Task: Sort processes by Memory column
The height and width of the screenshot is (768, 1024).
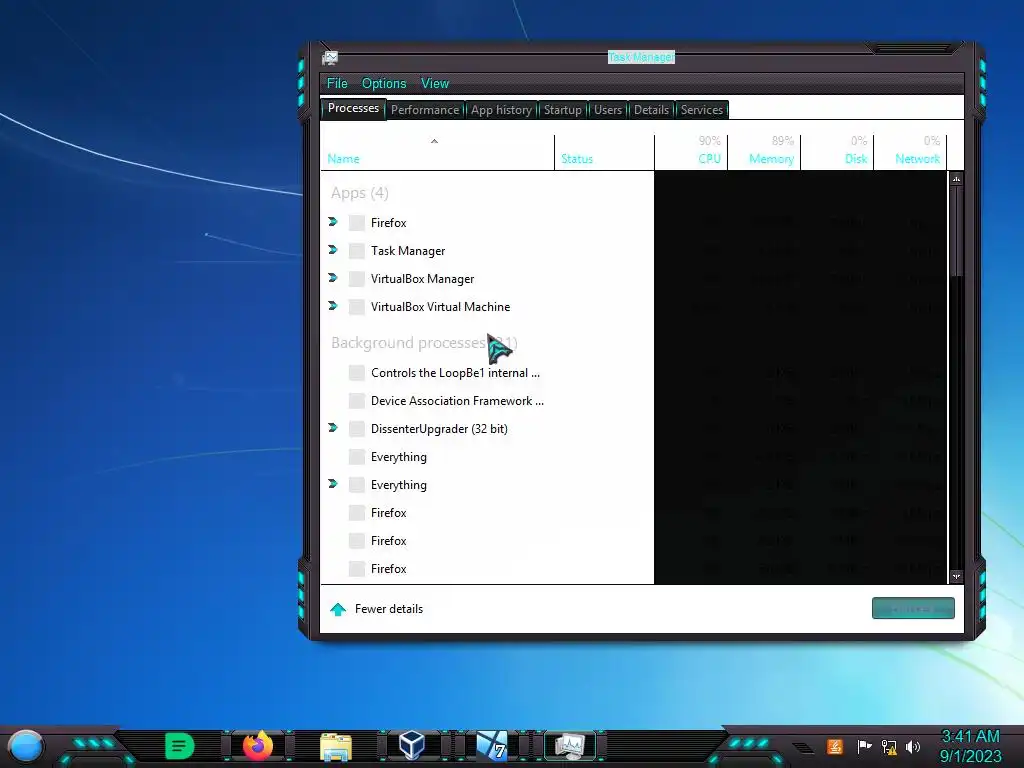Action: click(764, 152)
